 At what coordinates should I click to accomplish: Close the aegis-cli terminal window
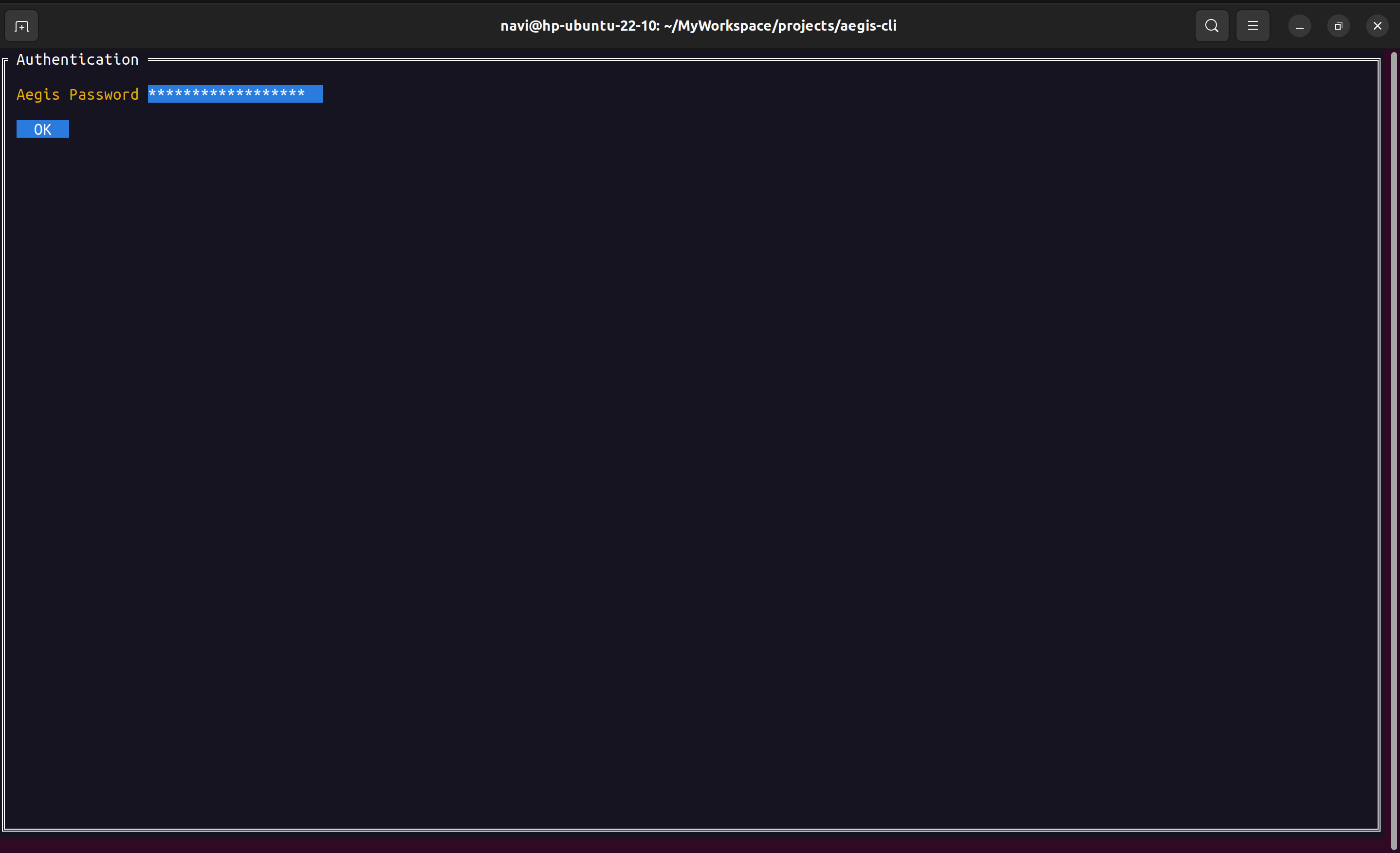coord(1377,26)
